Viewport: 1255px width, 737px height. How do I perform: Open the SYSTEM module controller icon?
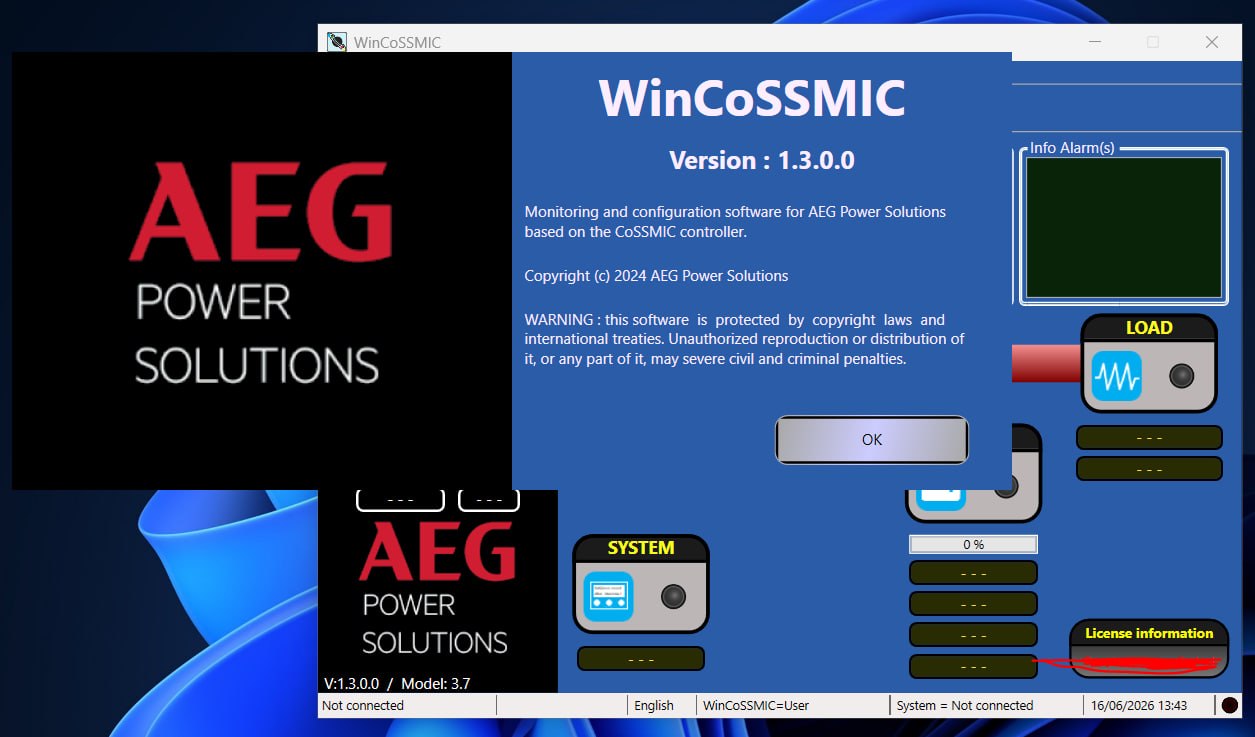point(608,597)
